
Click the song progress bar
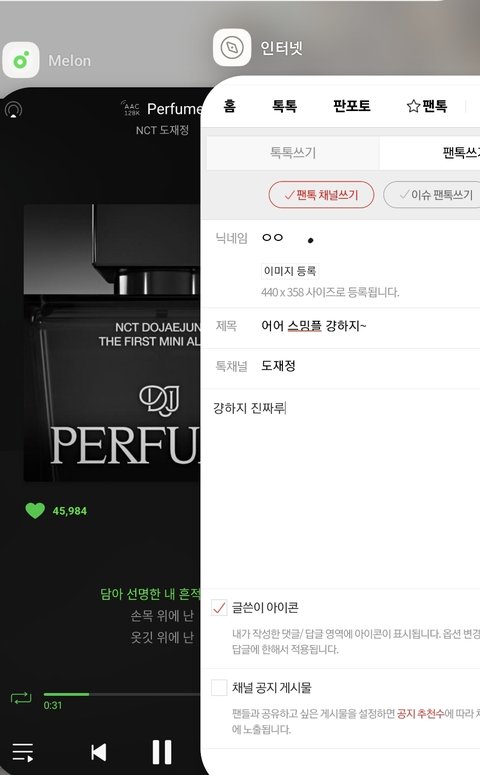[x=122, y=694]
